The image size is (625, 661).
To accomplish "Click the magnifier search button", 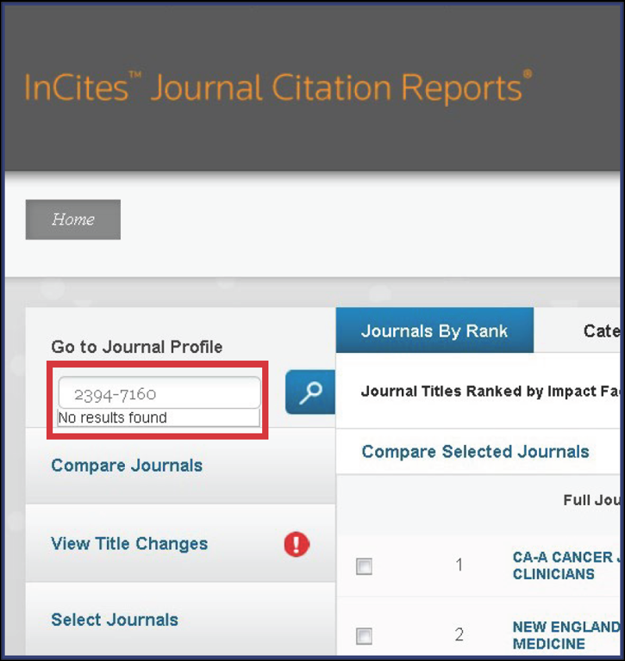I will [310, 392].
